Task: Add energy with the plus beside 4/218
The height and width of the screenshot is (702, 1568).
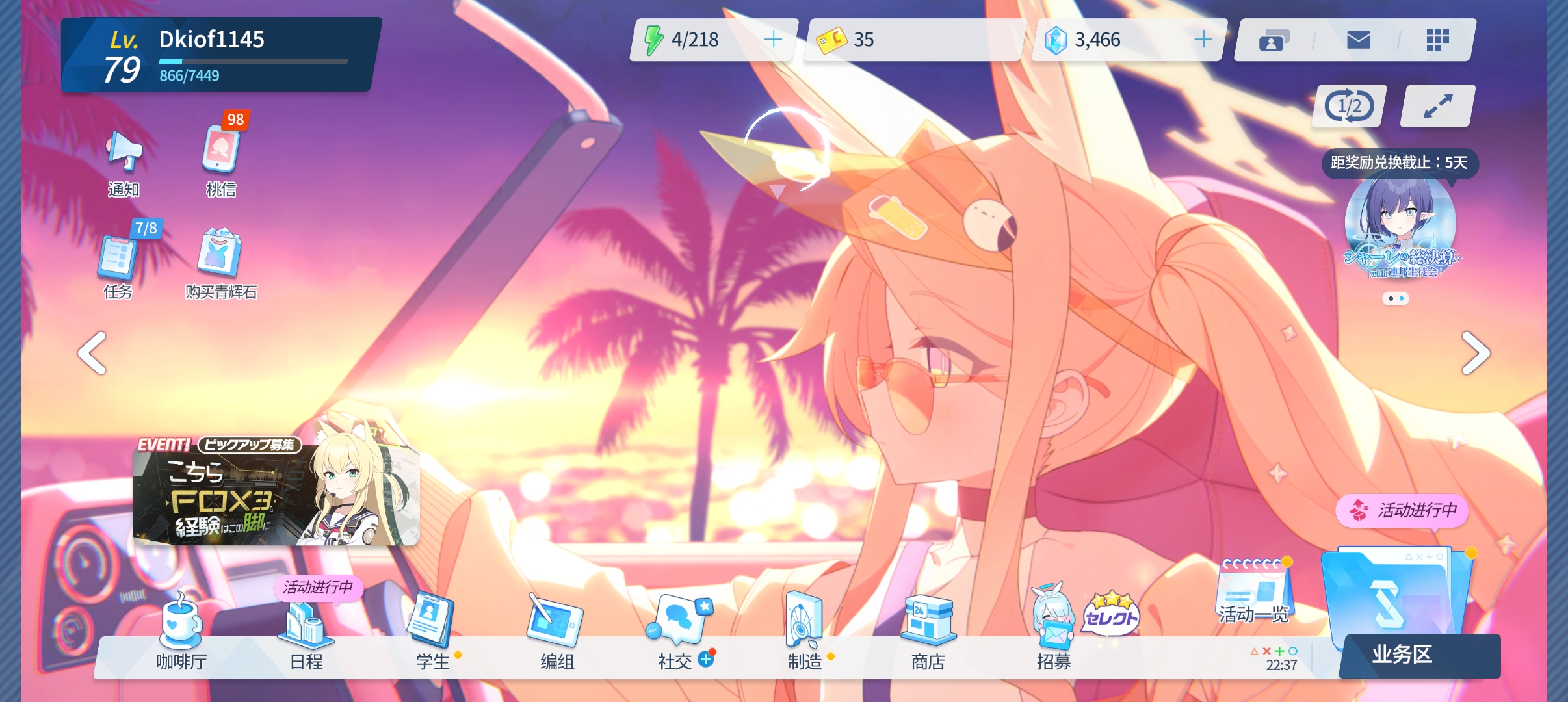Action: pyautogui.click(x=773, y=40)
